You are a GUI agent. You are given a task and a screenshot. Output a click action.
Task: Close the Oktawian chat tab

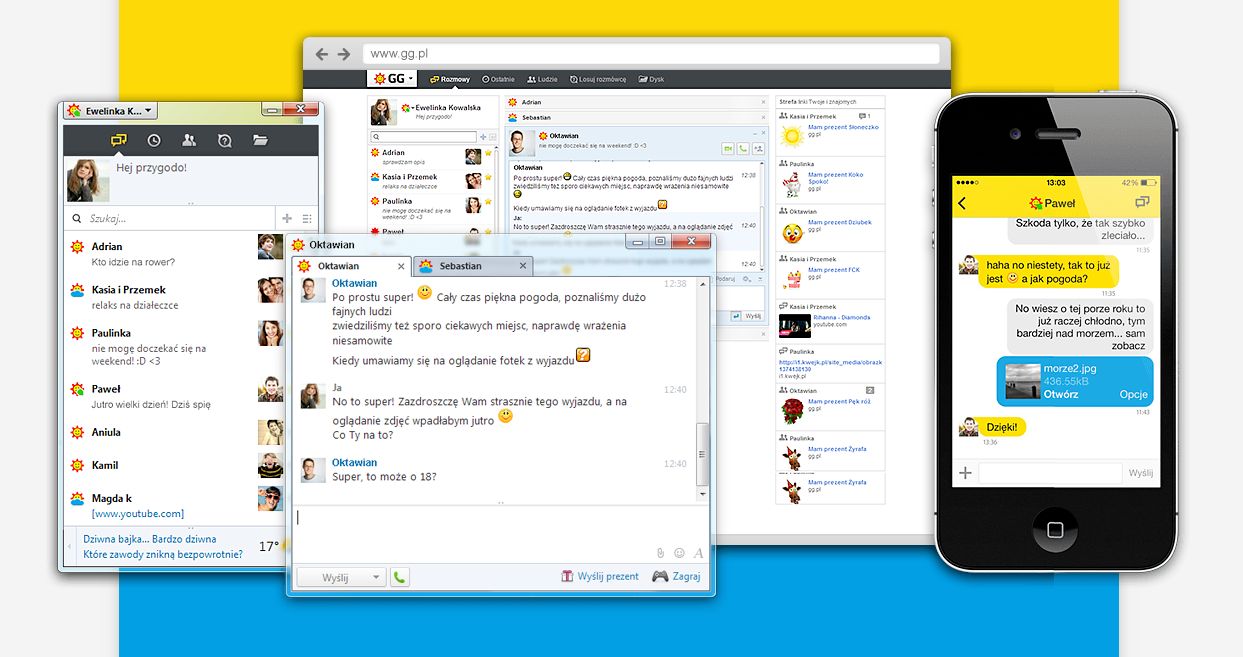coord(401,266)
